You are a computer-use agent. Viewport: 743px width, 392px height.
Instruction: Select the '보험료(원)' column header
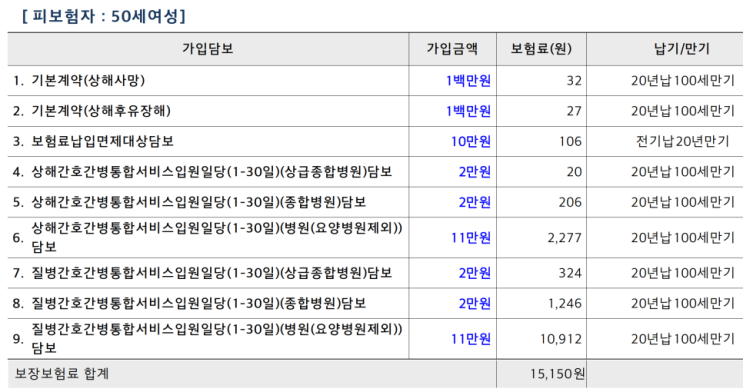[541, 48]
